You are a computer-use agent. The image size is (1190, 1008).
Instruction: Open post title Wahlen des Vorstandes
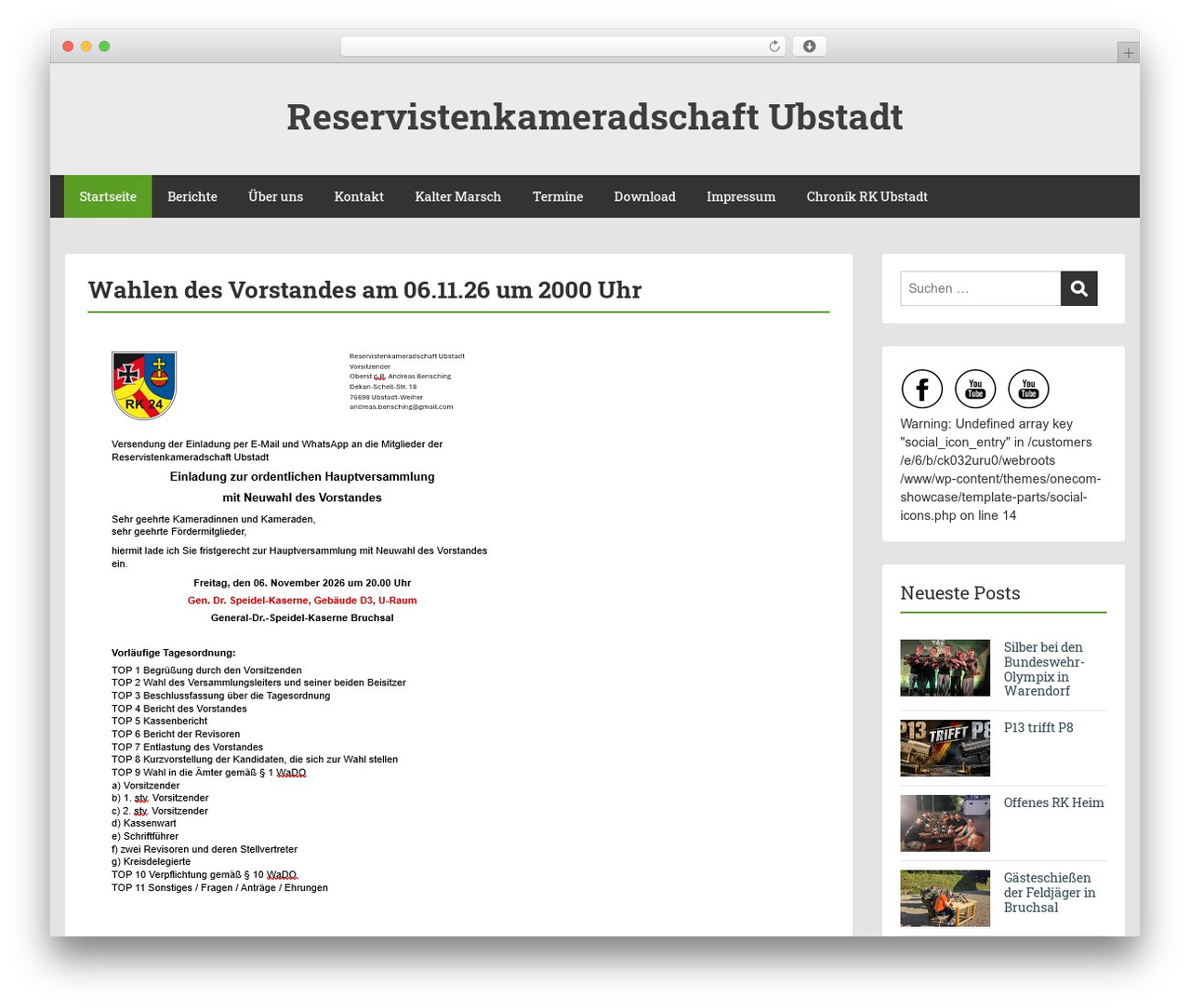tap(364, 290)
